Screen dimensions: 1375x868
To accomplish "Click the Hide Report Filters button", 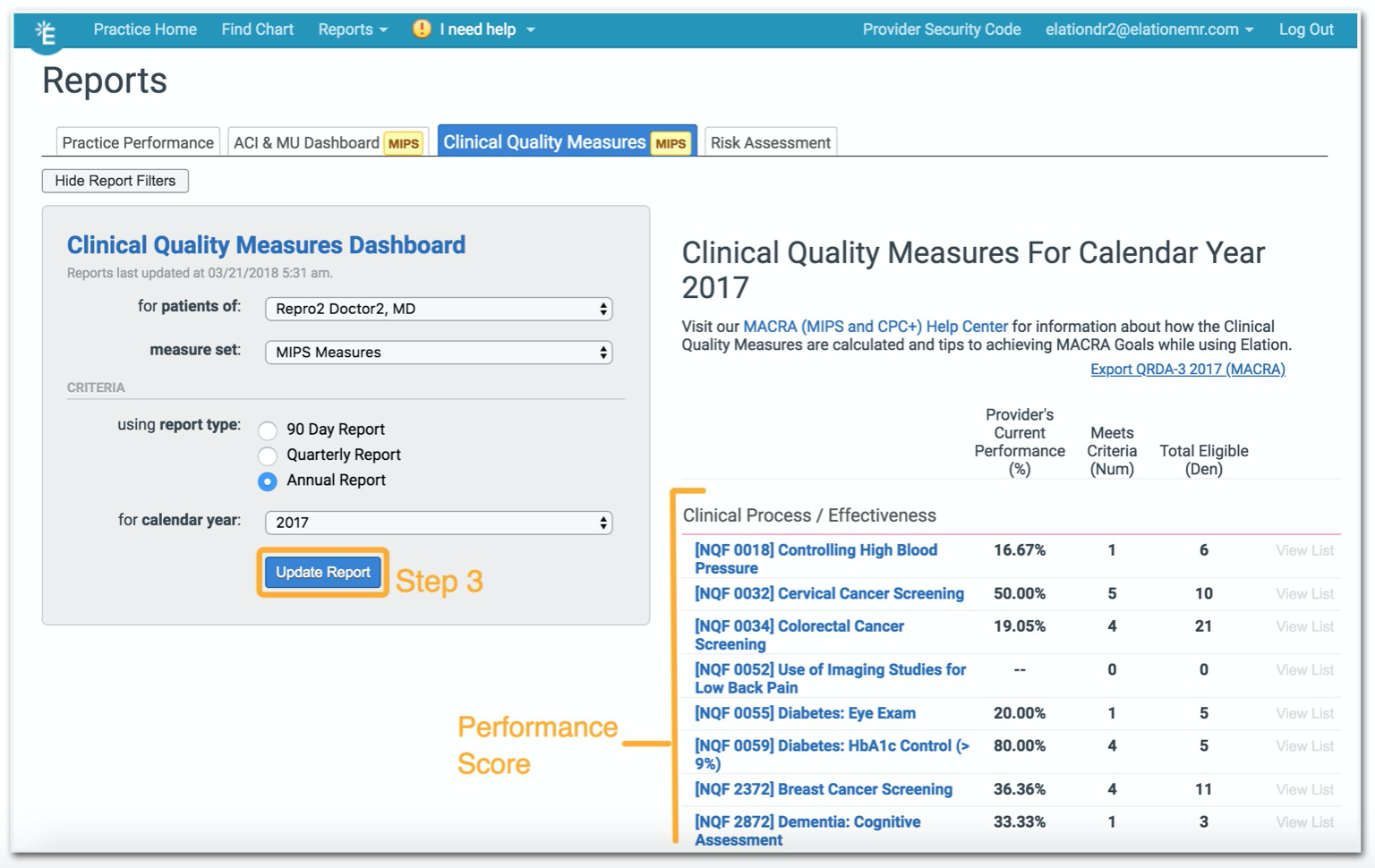I will point(115,181).
